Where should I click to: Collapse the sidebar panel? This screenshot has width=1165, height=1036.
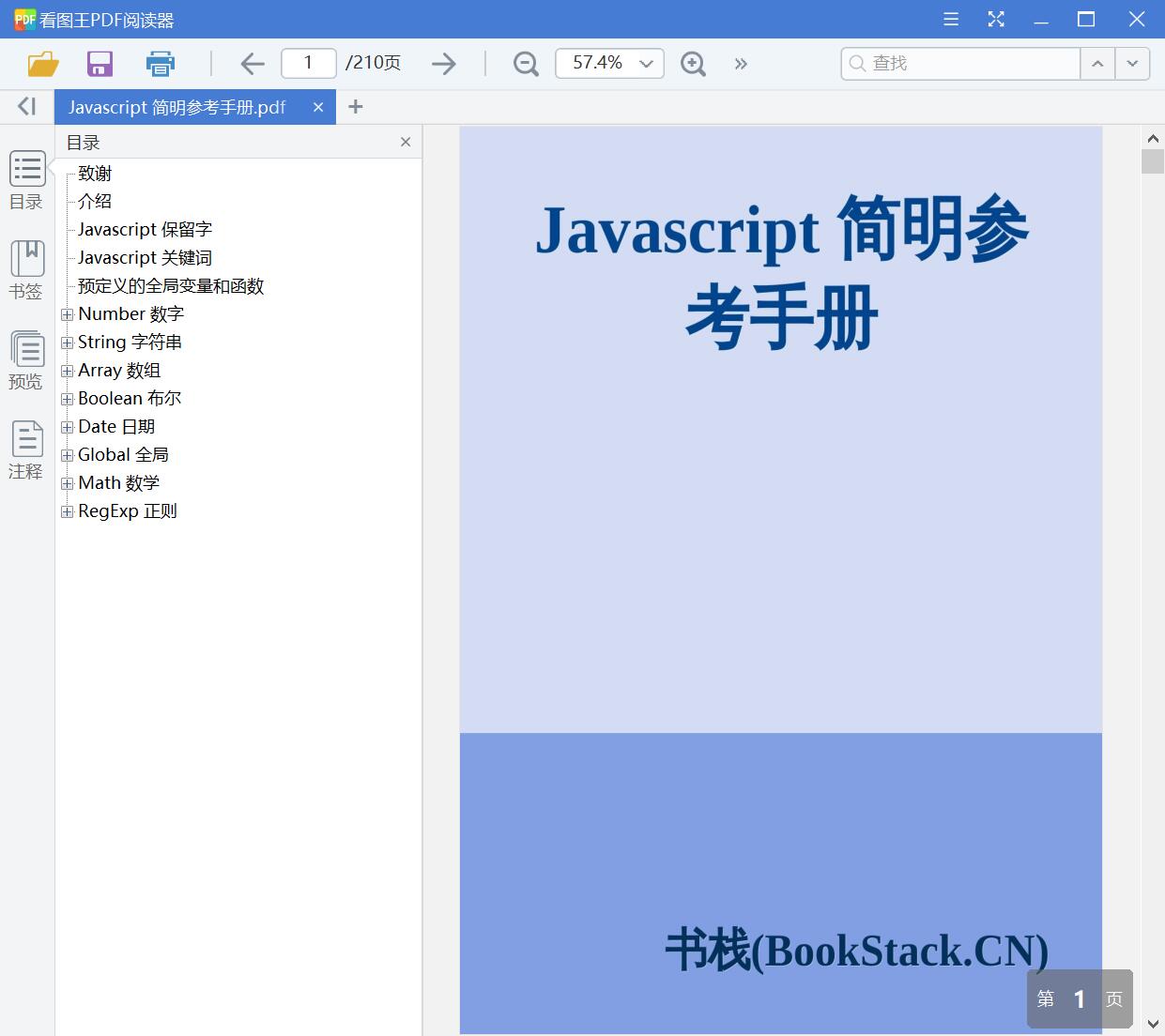[x=25, y=106]
